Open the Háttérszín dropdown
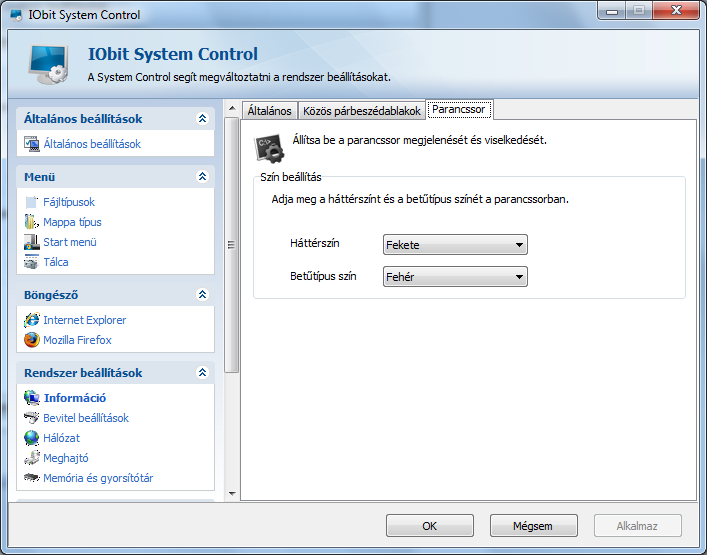This screenshot has height=555, width=707. pos(455,245)
